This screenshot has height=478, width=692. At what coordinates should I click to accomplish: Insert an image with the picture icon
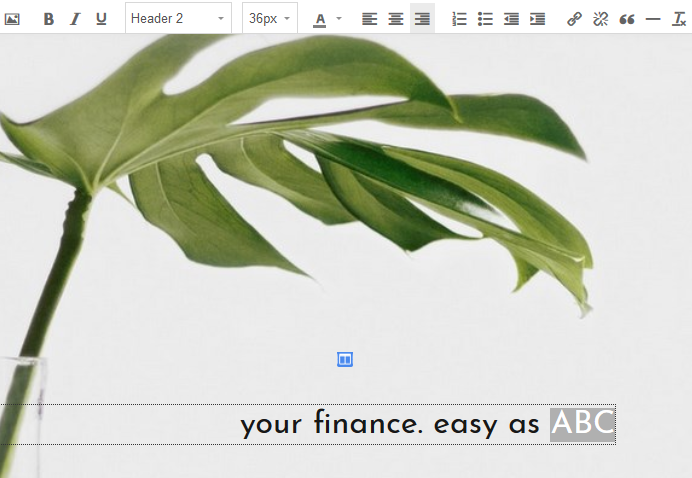tap(12, 19)
